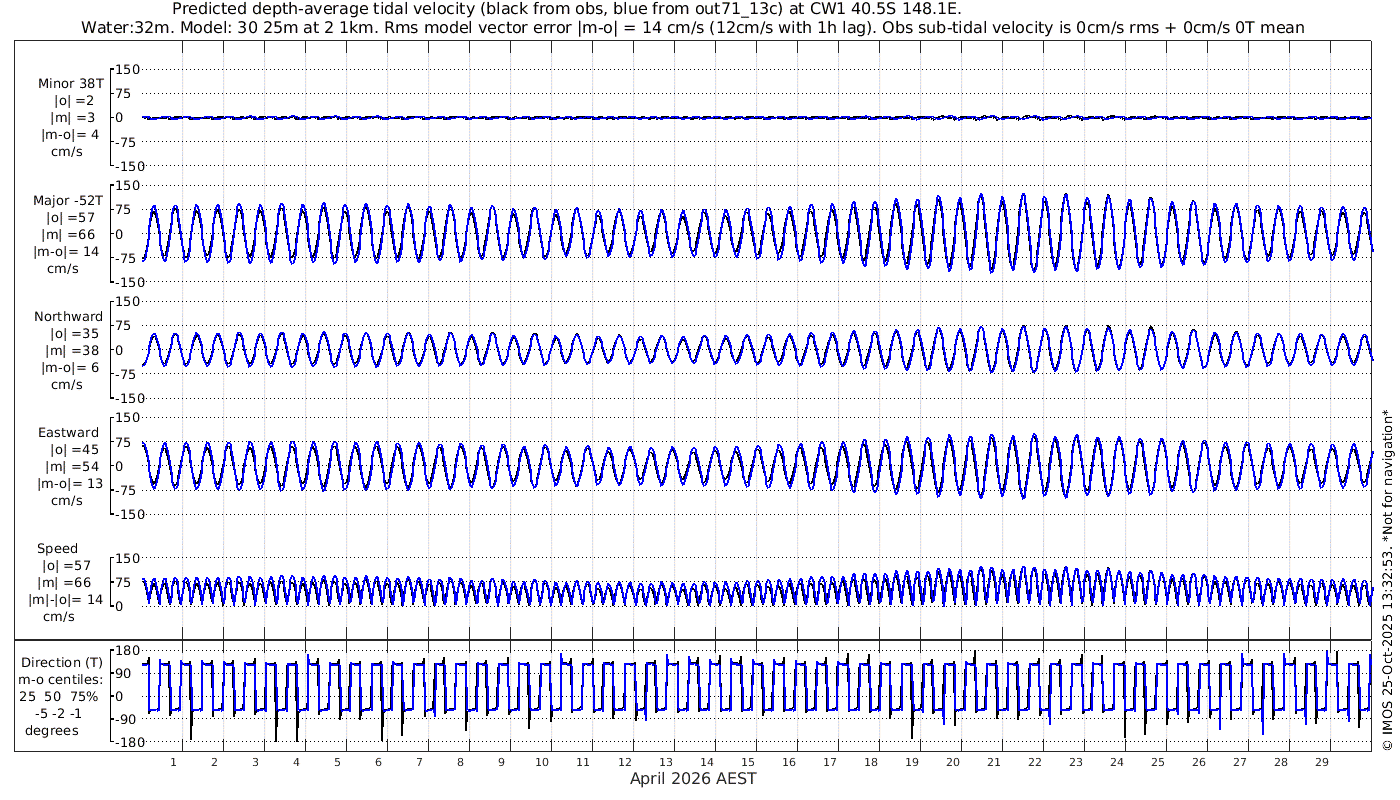Click the Direction (T) panel label
Screen dimensions: 1400x800
tap(63, 662)
